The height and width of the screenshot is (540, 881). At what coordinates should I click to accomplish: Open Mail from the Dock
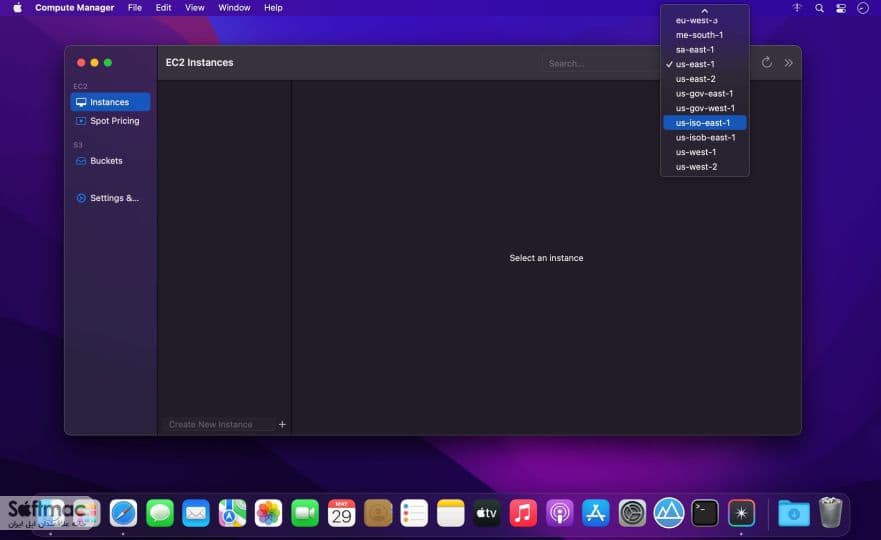point(196,513)
